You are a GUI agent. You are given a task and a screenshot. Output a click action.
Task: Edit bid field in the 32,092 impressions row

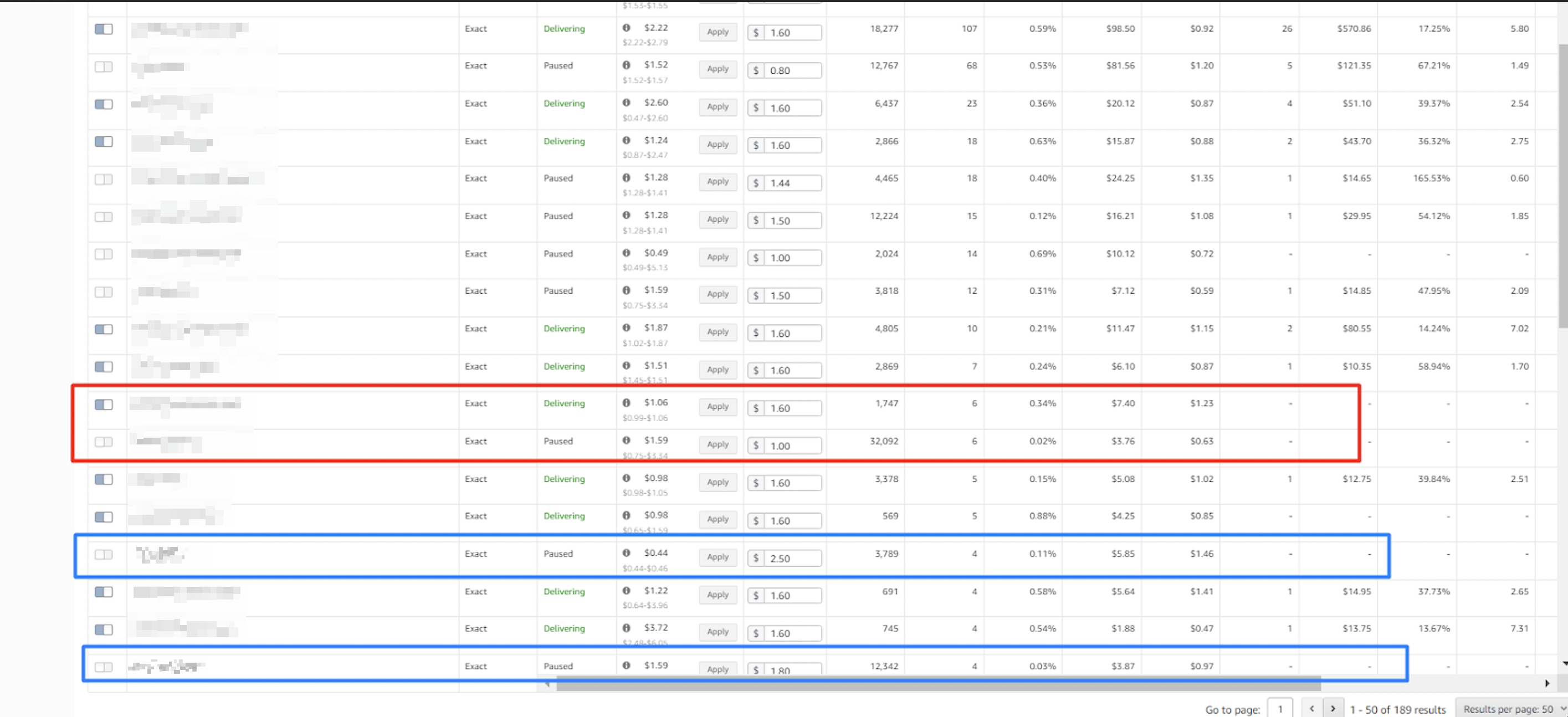(792, 446)
